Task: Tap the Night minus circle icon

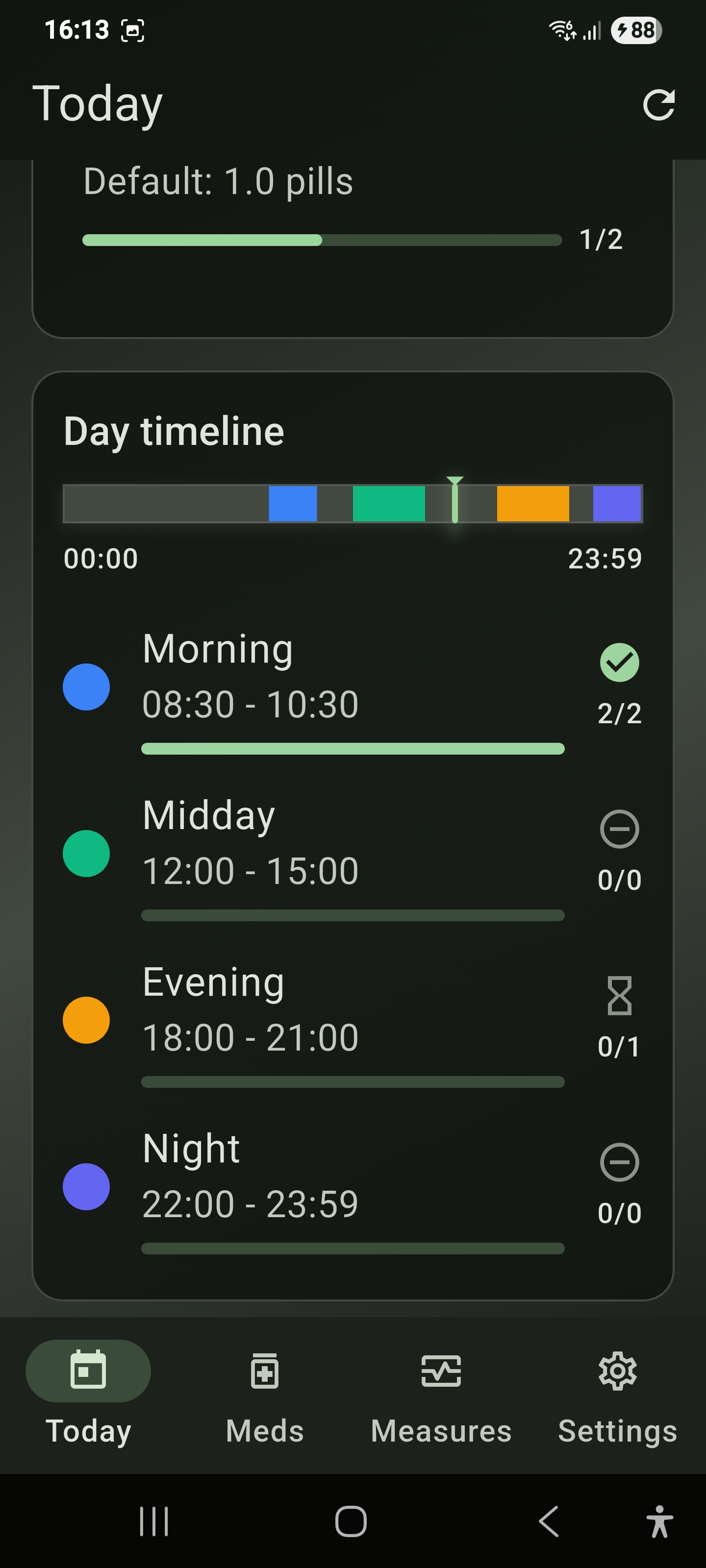Action: (619, 1162)
